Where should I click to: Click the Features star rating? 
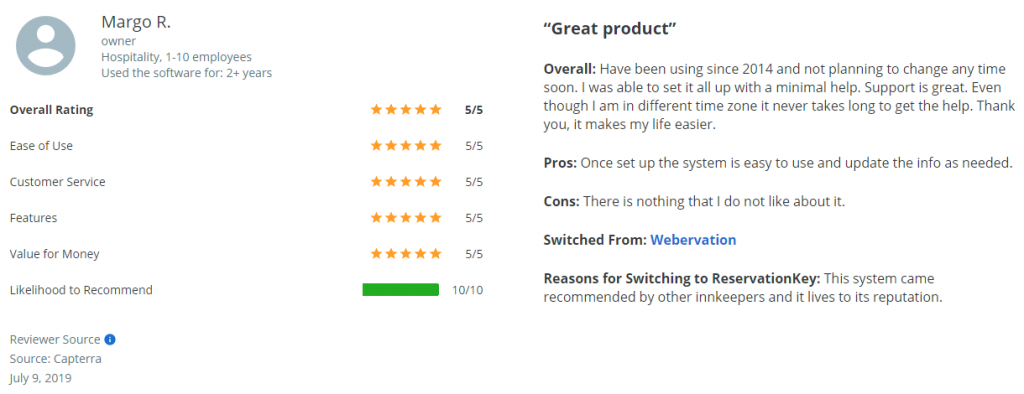pos(406,218)
